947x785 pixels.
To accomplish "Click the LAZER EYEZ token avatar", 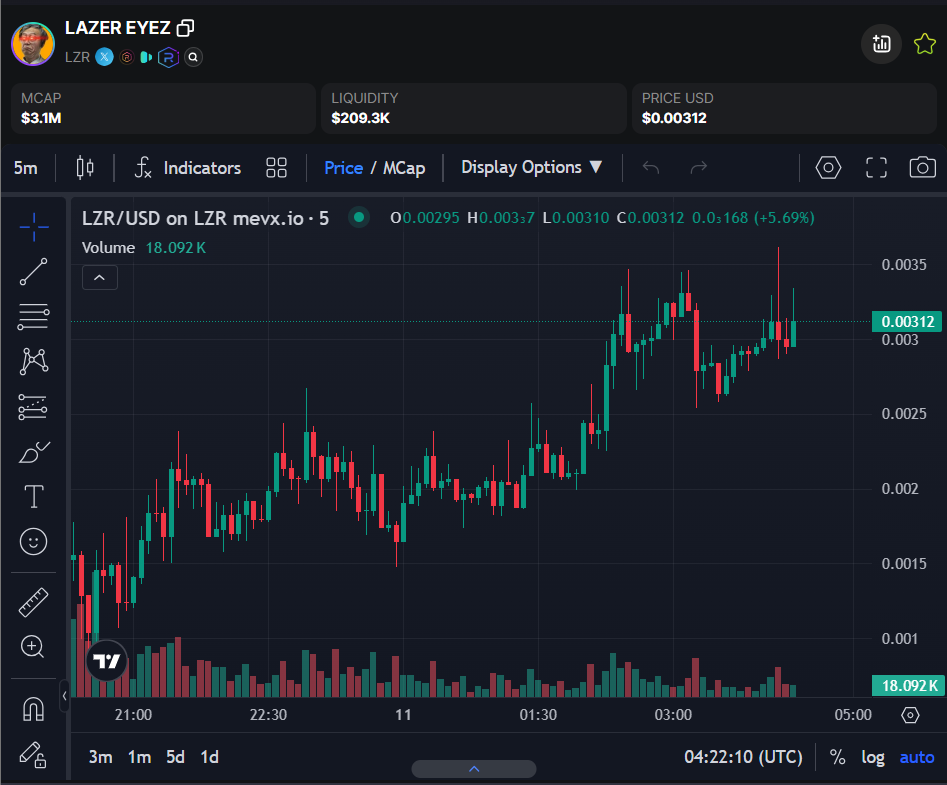I will pos(33,43).
